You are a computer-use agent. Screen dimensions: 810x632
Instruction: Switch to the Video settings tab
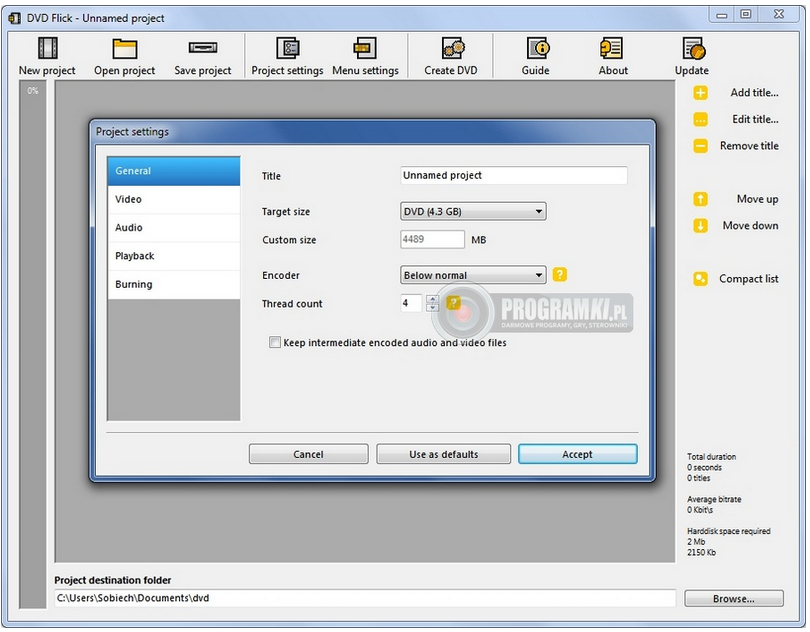[174, 199]
